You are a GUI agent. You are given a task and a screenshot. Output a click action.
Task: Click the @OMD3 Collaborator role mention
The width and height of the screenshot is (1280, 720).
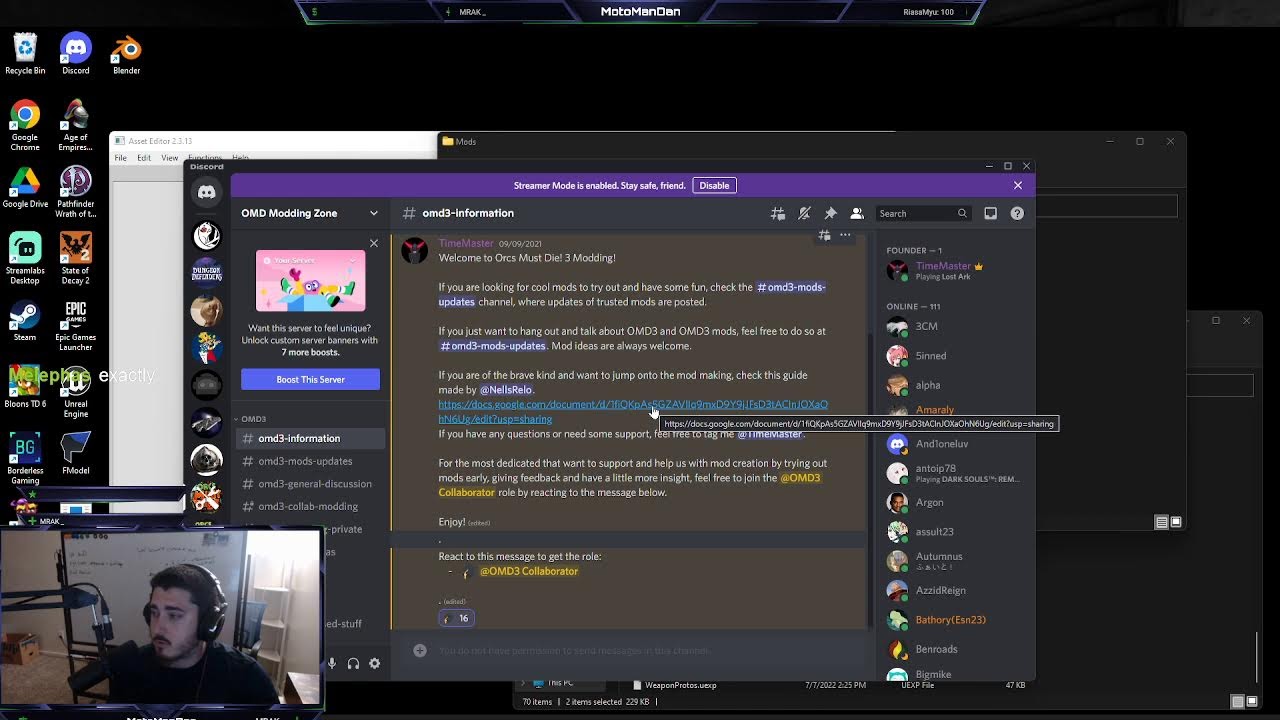click(528, 571)
